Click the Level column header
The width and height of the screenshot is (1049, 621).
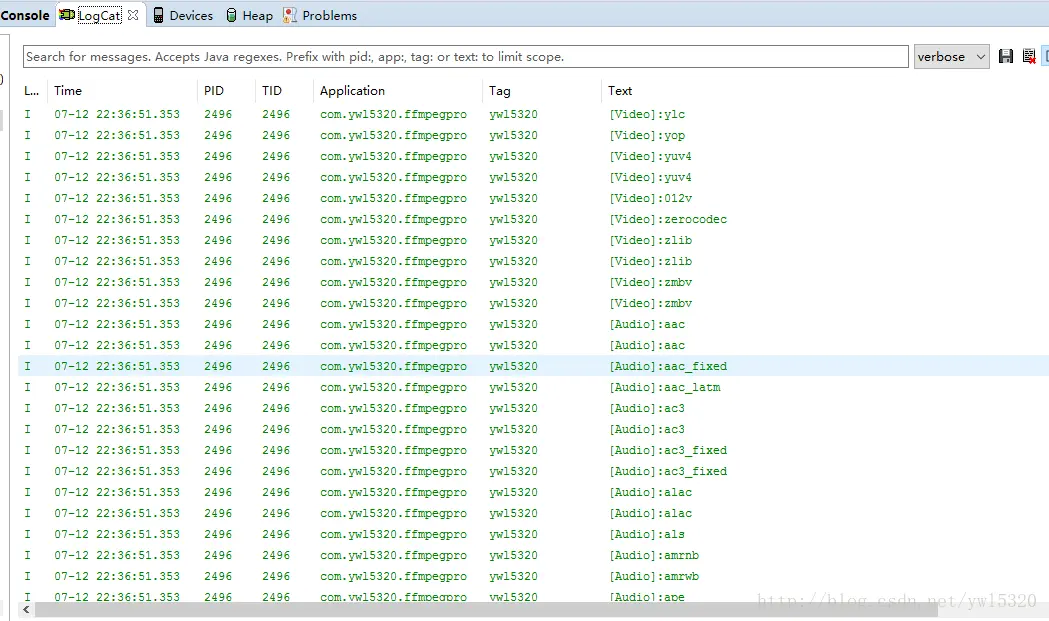click(x=31, y=90)
